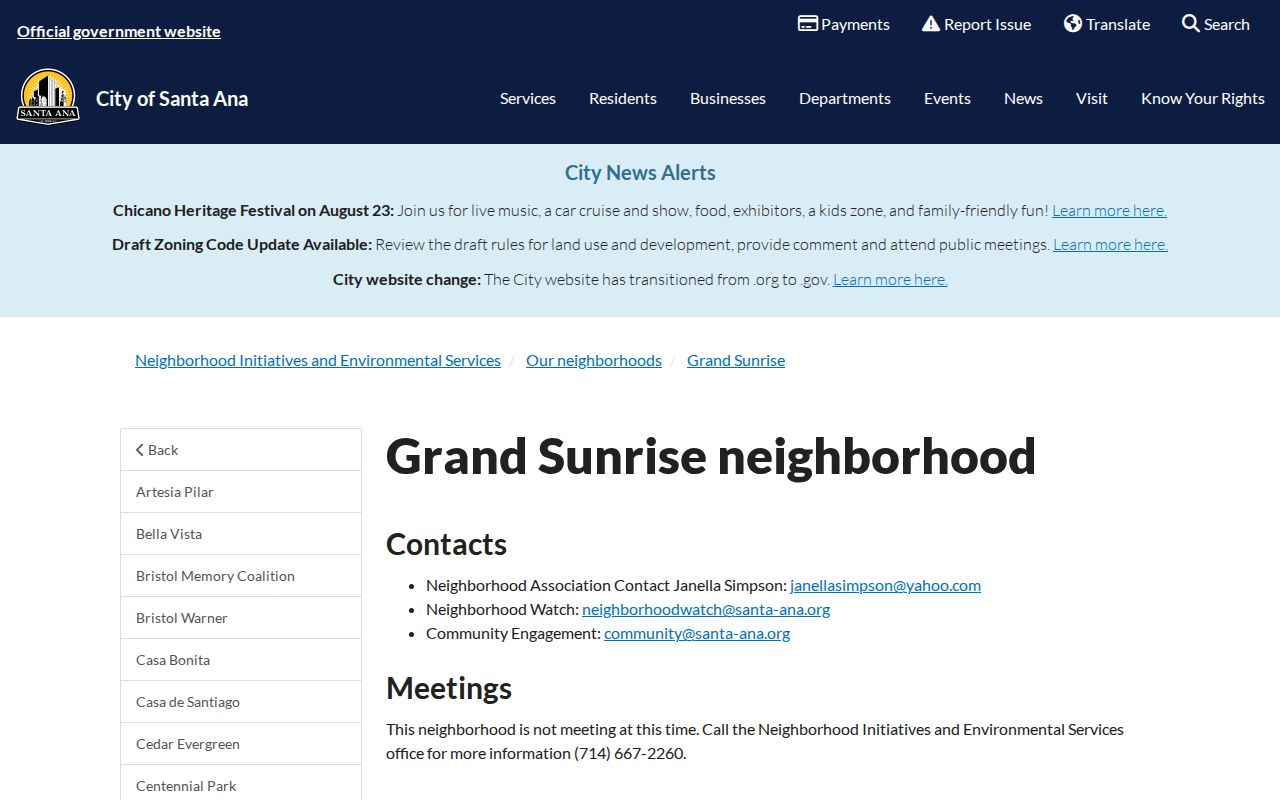This screenshot has height=800, width=1280.
Task: Open Know Your Rights page
Action: click(x=1203, y=98)
